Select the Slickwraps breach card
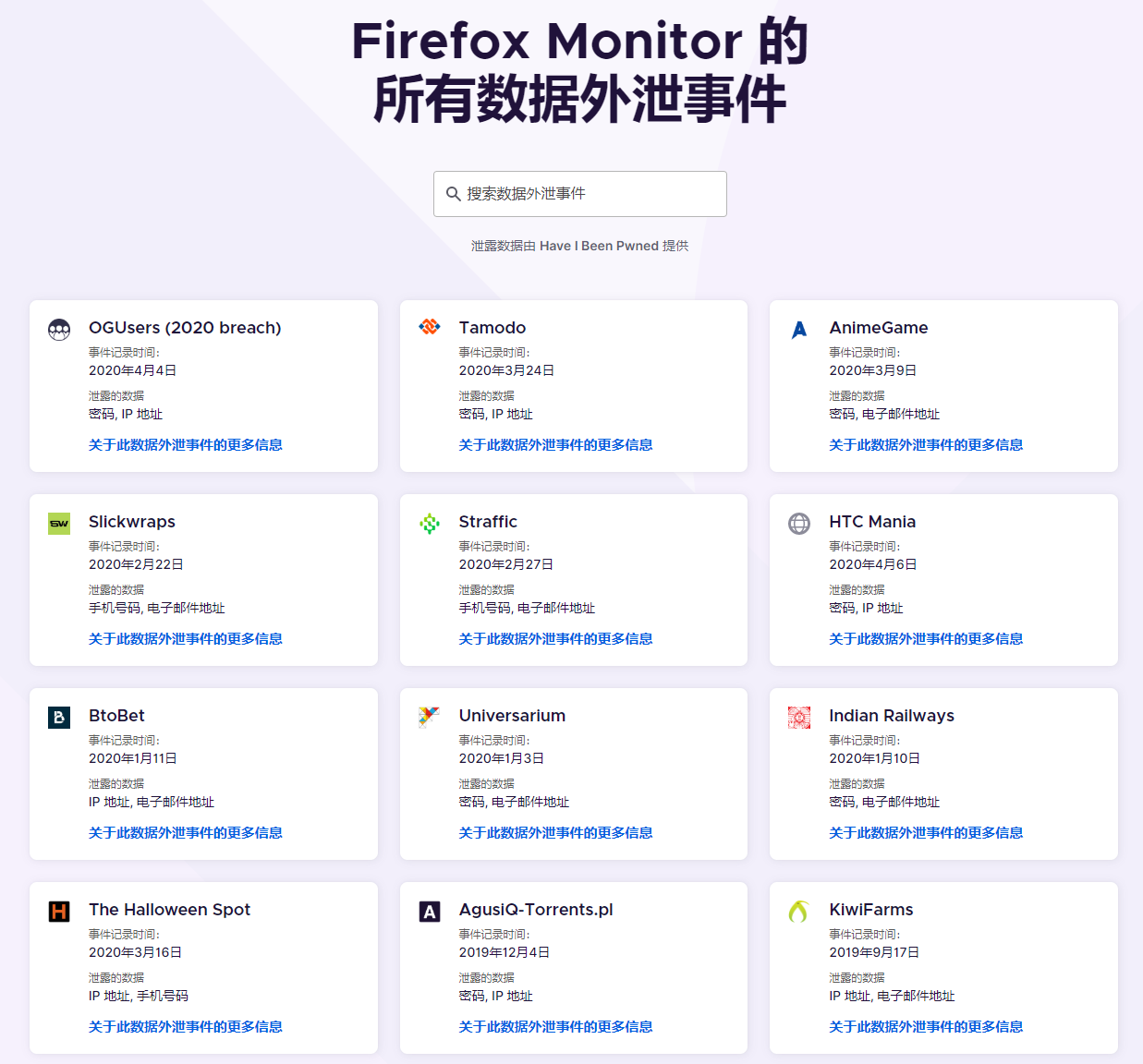Screen dimensions: 1143x1064 point(203,579)
